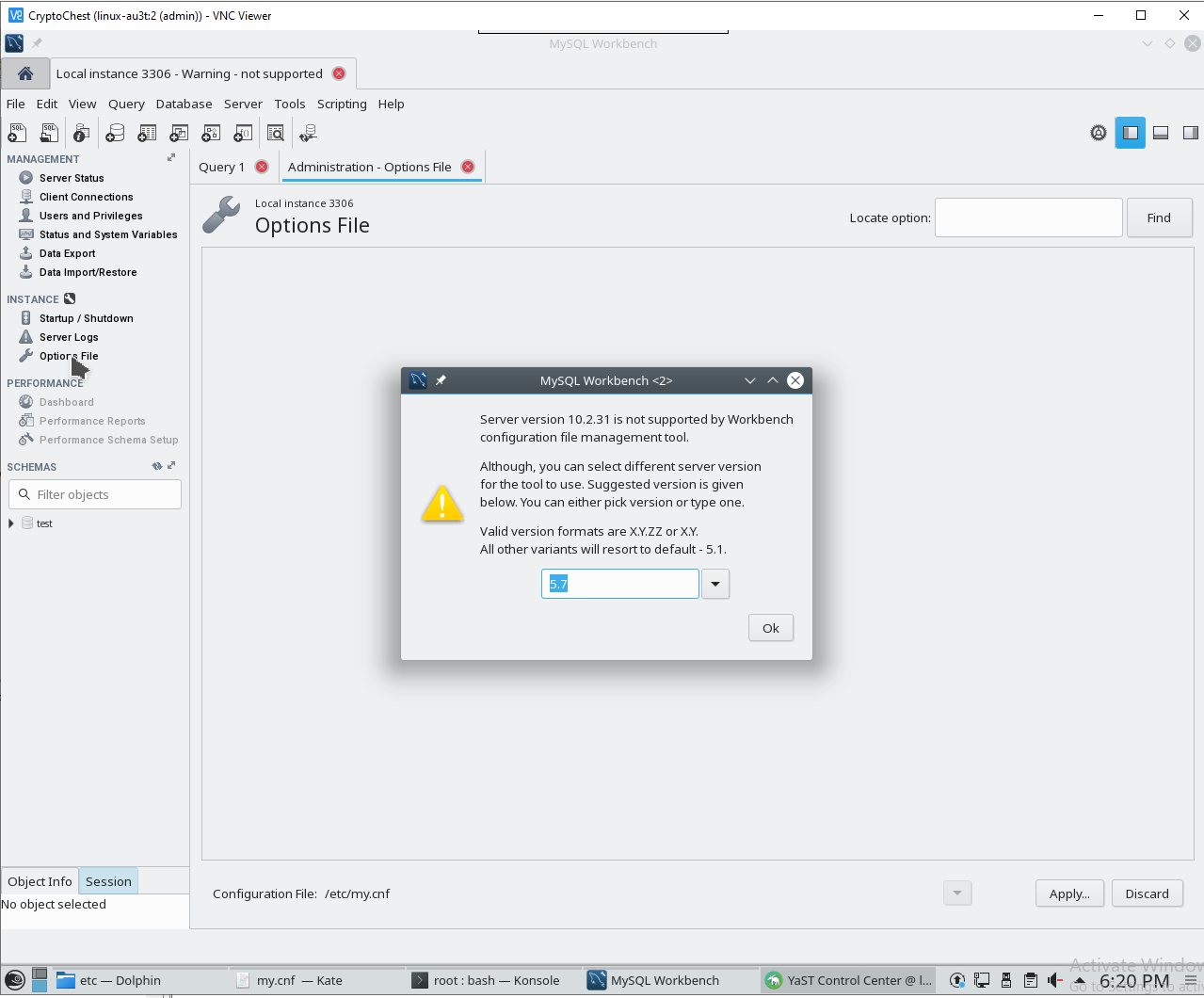The height and width of the screenshot is (998, 1204).
Task: Create a new view icon
Action: pyautogui.click(x=179, y=133)
